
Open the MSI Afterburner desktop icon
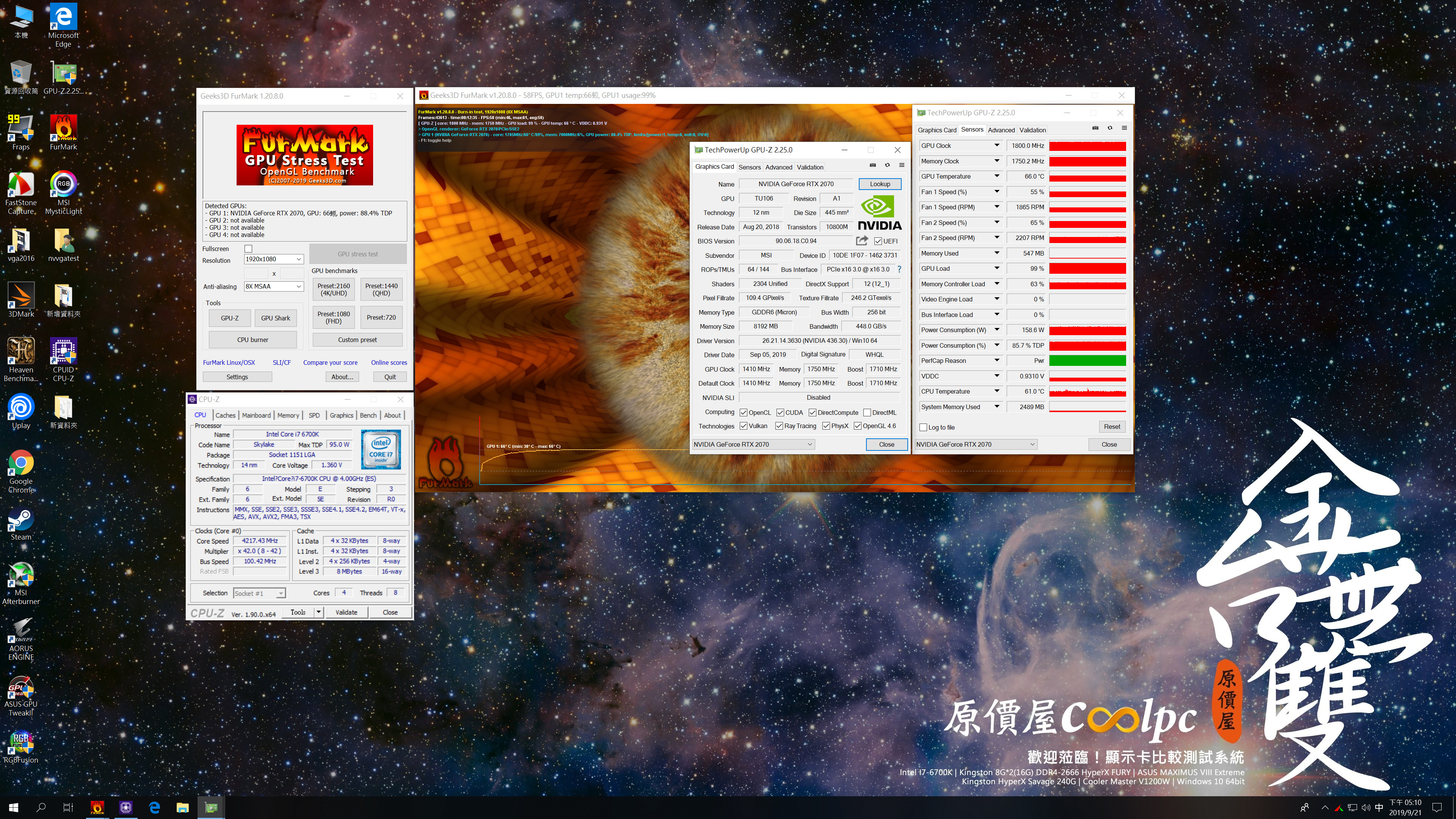[21, 583]
